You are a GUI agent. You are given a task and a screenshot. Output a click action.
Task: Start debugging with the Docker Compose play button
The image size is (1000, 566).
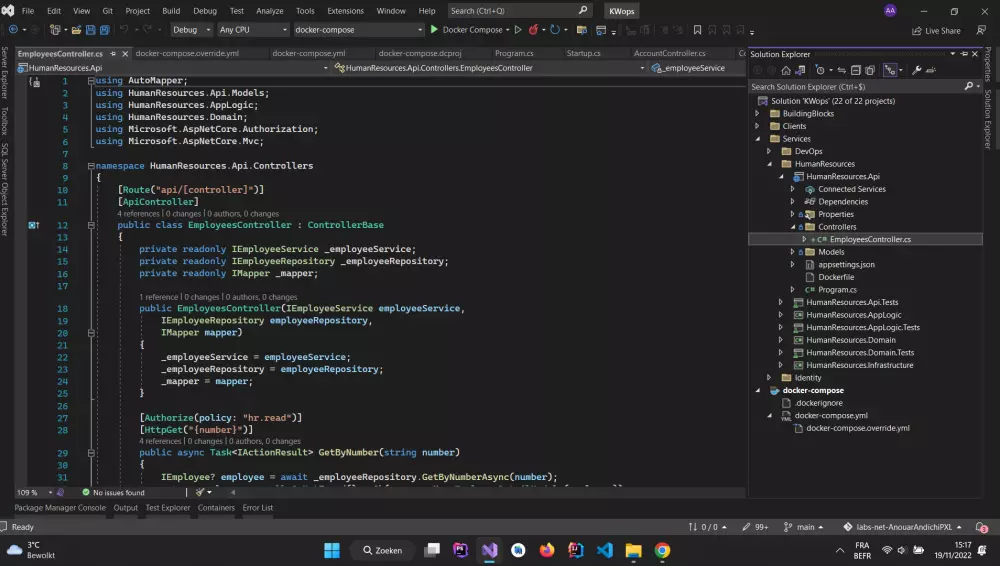pyautogui.click(x=435, y=30)
